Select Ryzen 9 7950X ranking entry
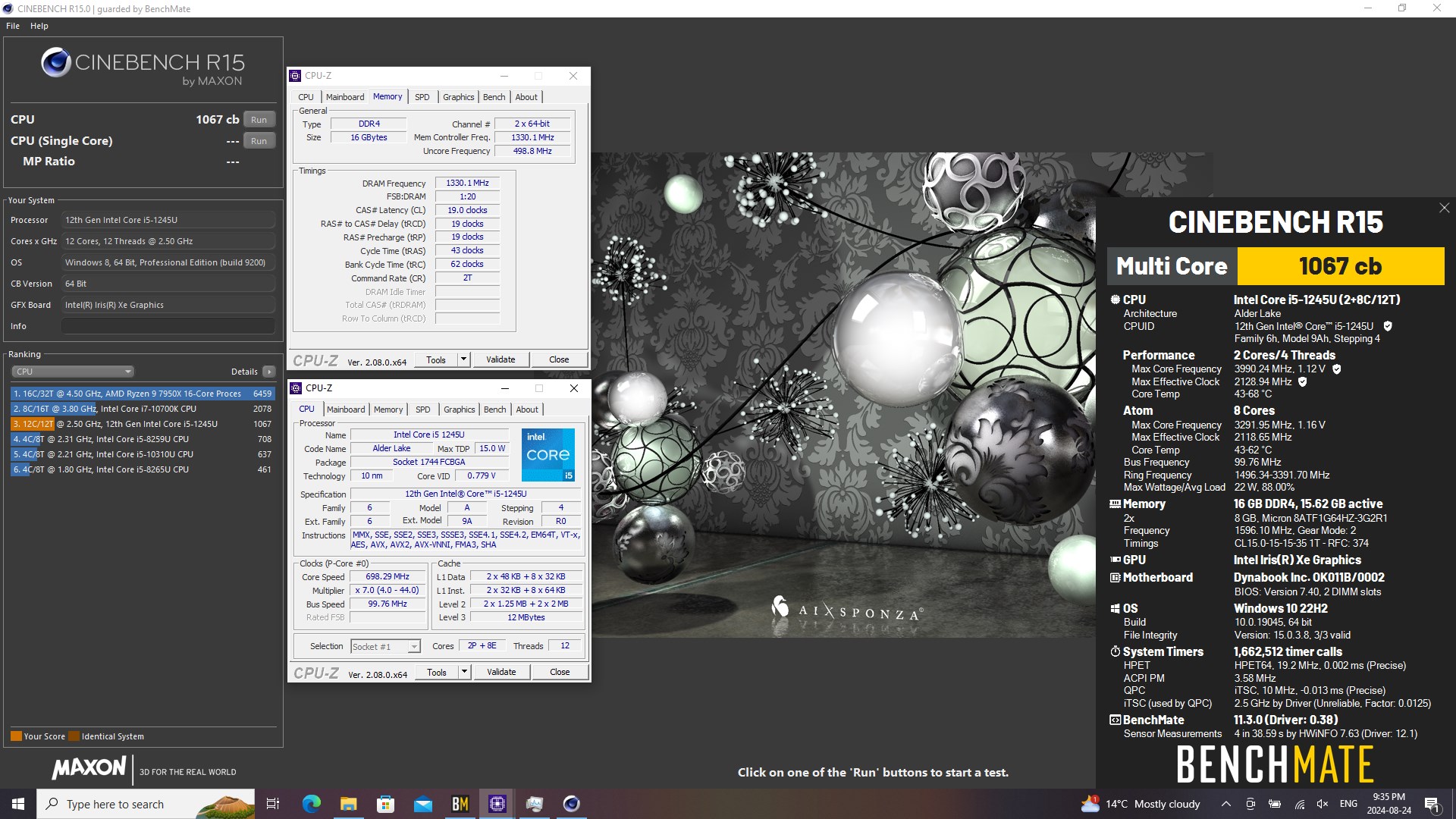The height and width of the screenshot is (819, 1456). point(143,394)
